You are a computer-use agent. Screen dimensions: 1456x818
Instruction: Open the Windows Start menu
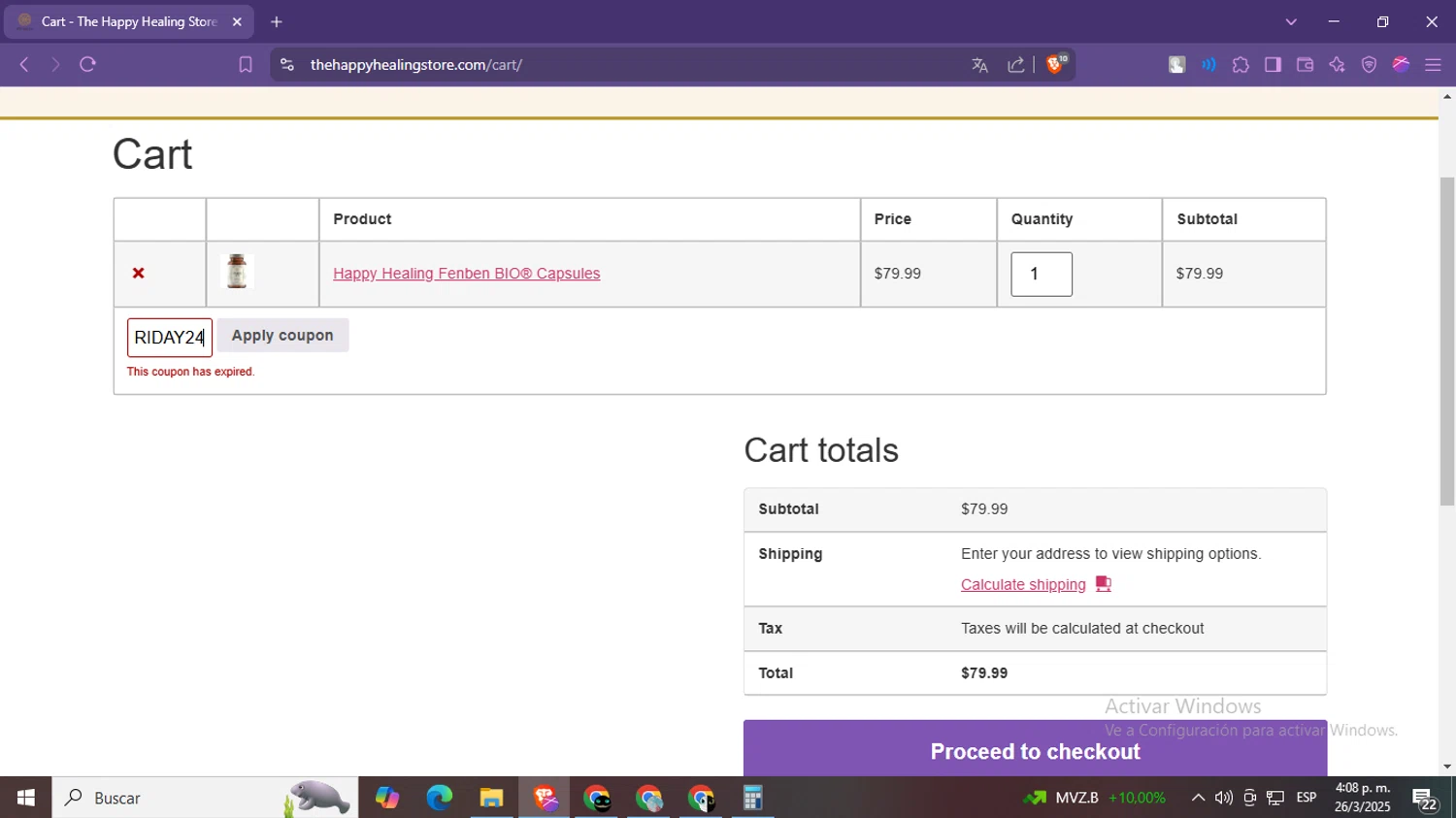coord(26,798)
